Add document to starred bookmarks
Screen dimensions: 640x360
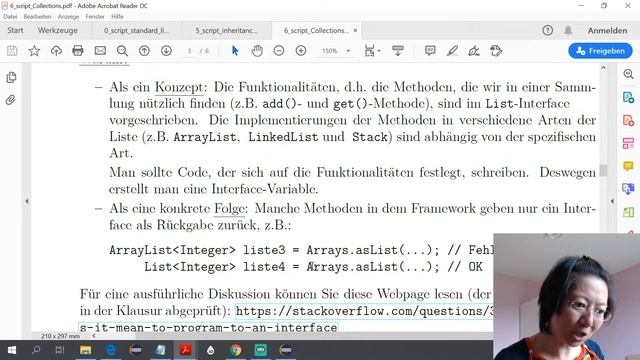[x=34, y=51]
